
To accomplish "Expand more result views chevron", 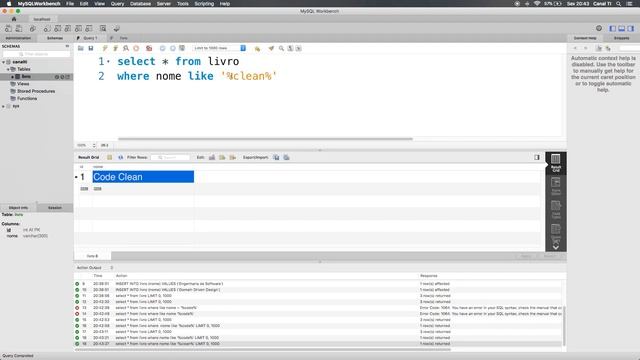I will click(x=556, y=247).
